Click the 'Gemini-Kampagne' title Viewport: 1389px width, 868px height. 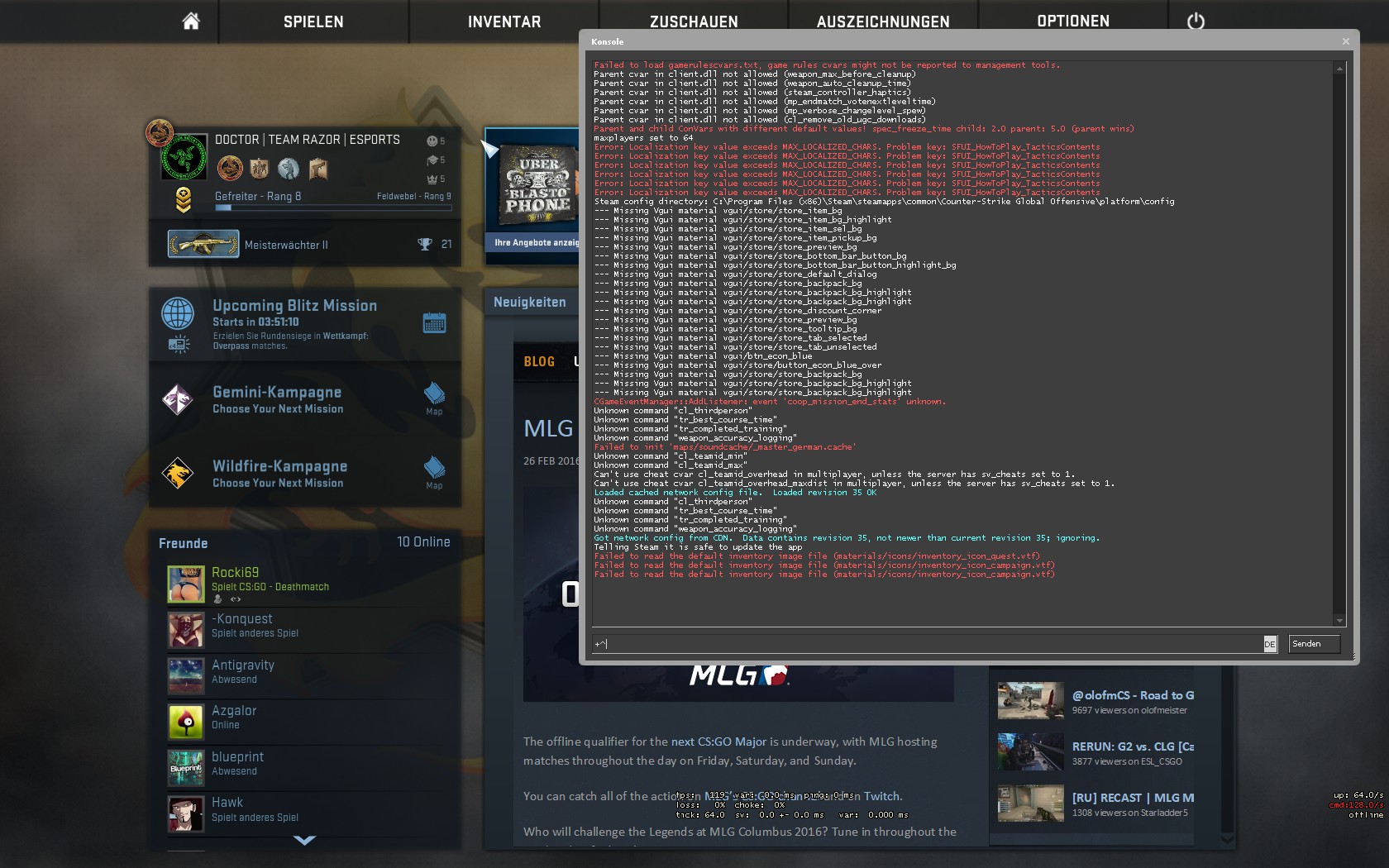[277, 392]
